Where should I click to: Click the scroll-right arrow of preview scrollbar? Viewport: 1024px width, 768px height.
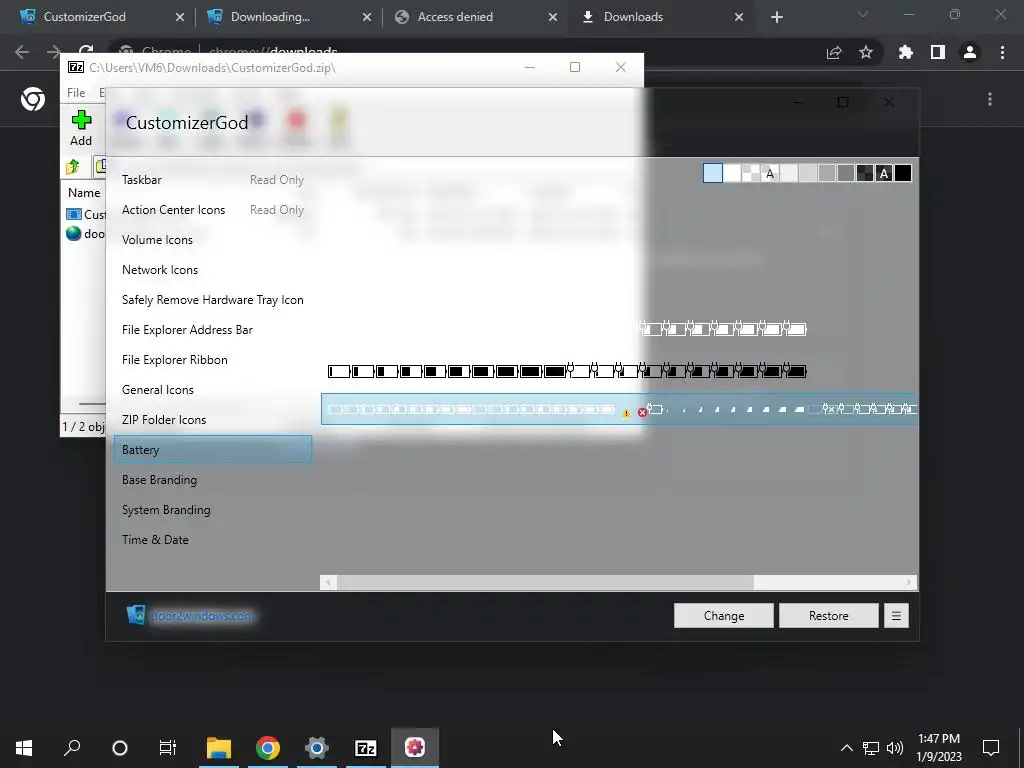908,582
